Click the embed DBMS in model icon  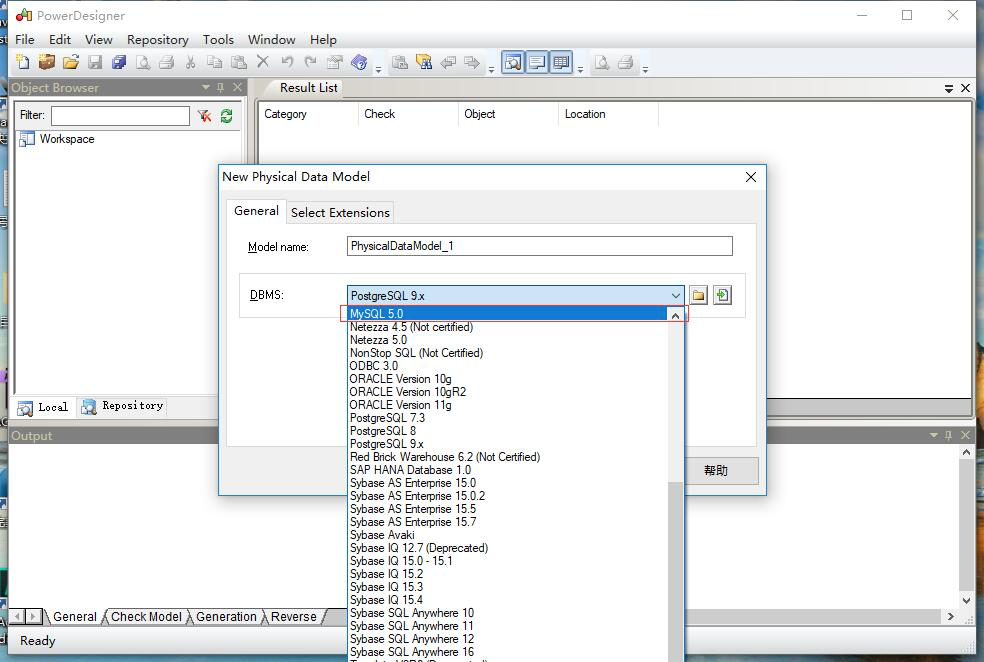click(x=722, y=295)
